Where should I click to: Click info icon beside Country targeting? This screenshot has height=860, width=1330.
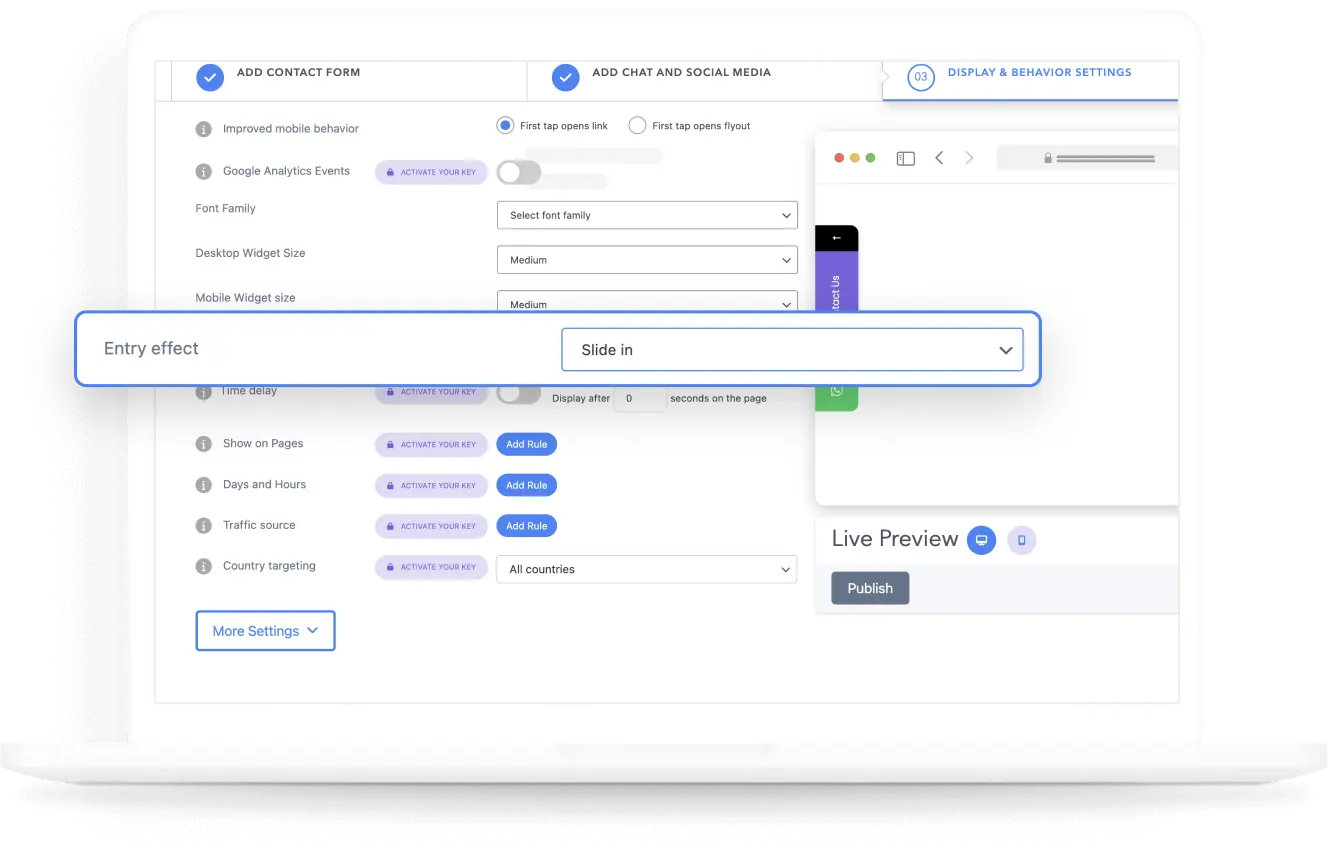pyautogui.click(x=203, y=567)
